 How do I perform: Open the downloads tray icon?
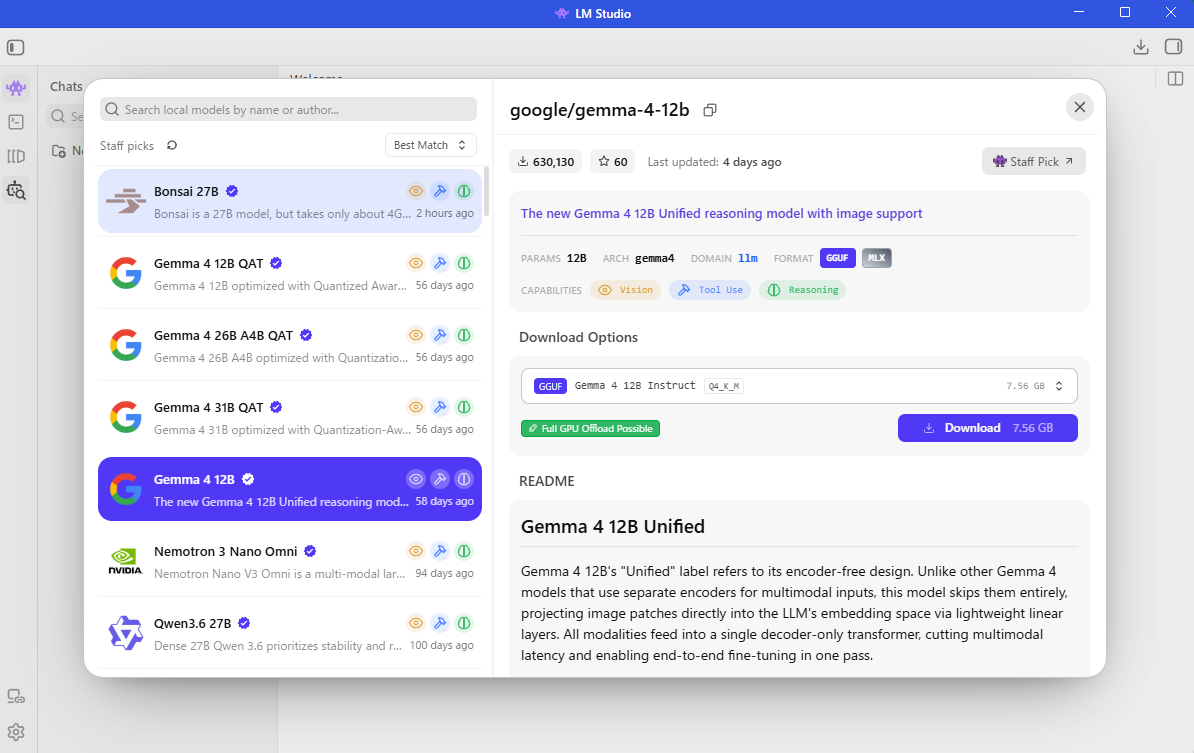tap(1141, 47)
